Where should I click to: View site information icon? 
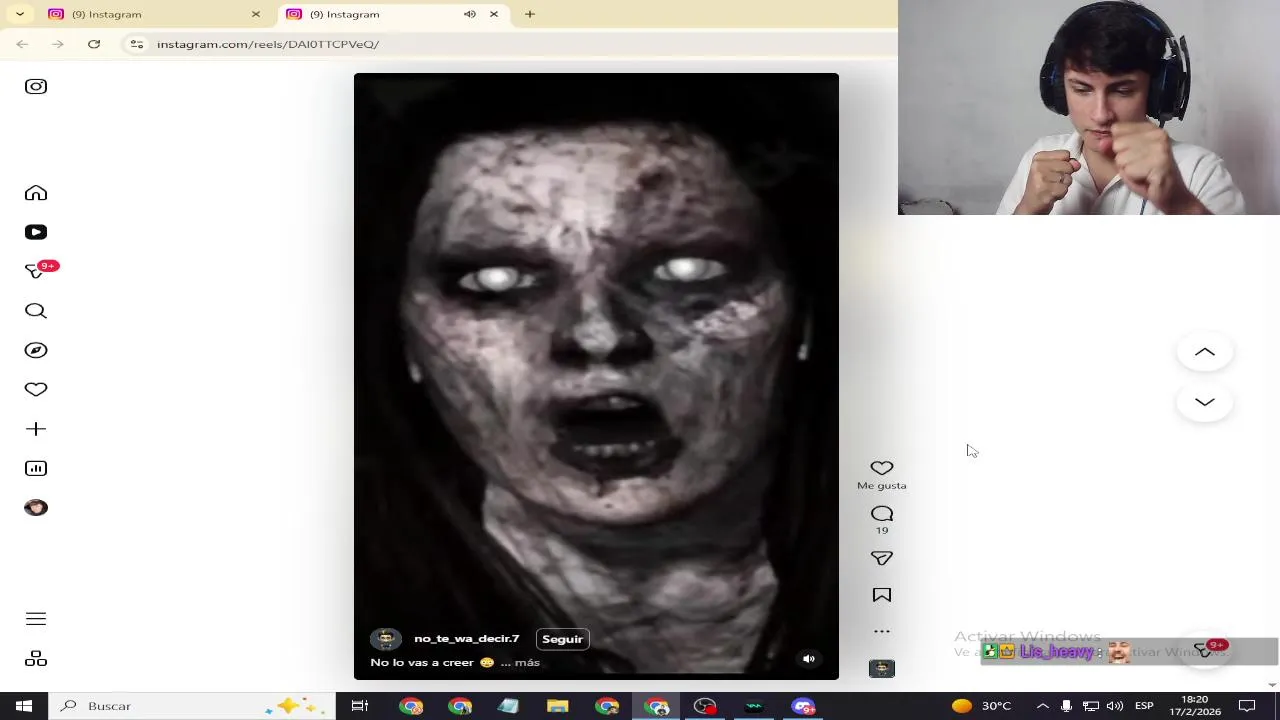tap(137, 44)
